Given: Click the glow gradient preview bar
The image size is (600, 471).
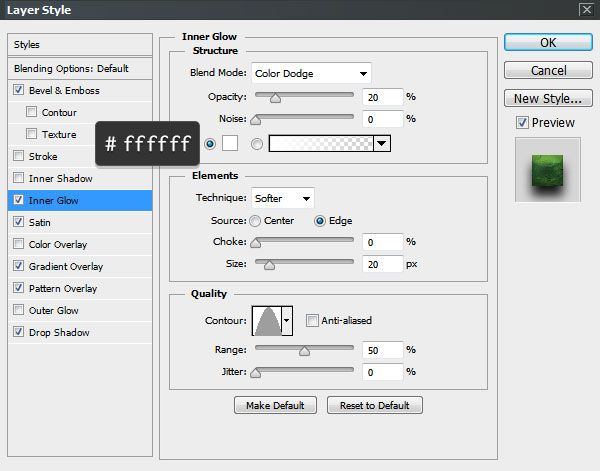Looking at the screenshot, I should 321,143.
